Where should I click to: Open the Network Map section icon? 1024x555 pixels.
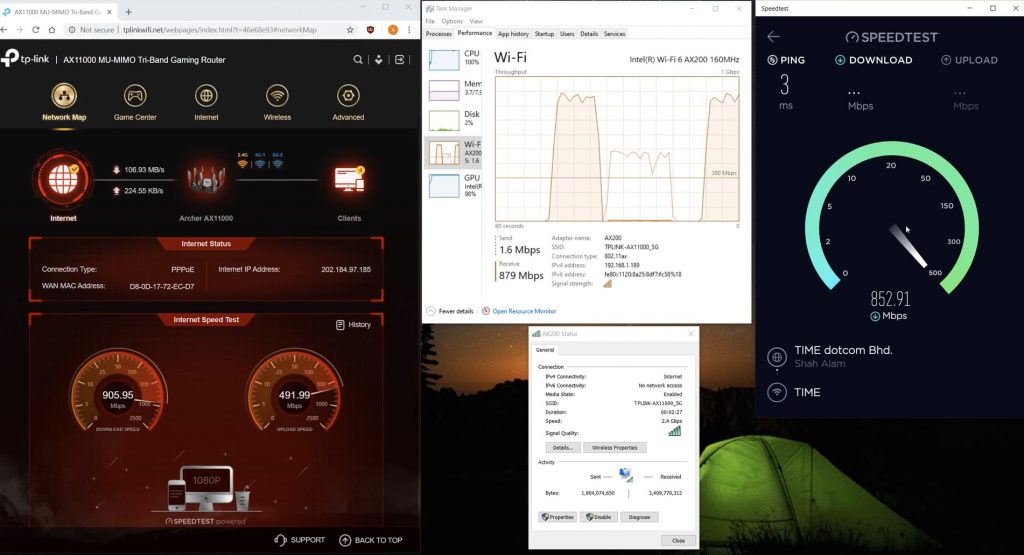coord(64,95)
